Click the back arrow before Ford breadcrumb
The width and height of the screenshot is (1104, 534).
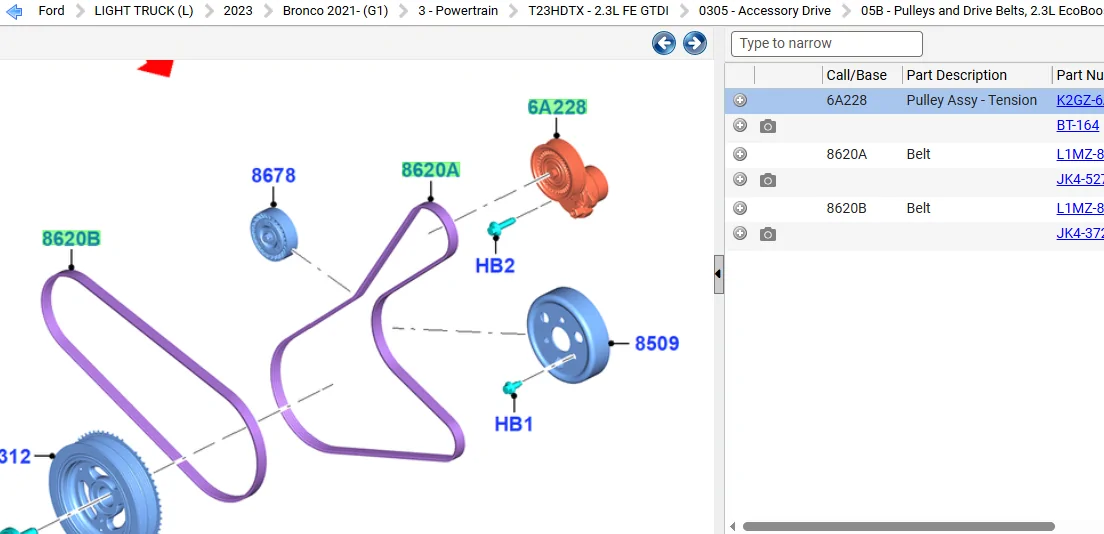coord(14,11)
